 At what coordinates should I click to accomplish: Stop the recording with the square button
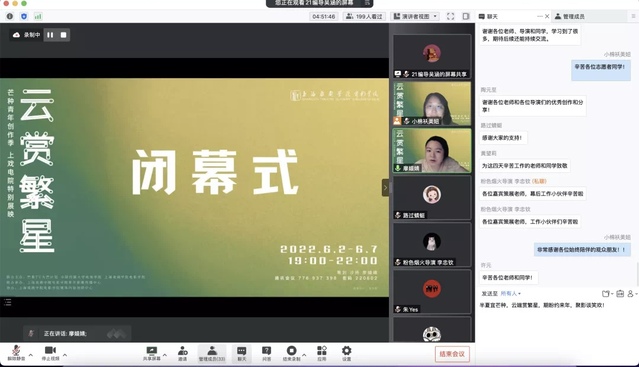pyautogui.click(x=64, y=35)
